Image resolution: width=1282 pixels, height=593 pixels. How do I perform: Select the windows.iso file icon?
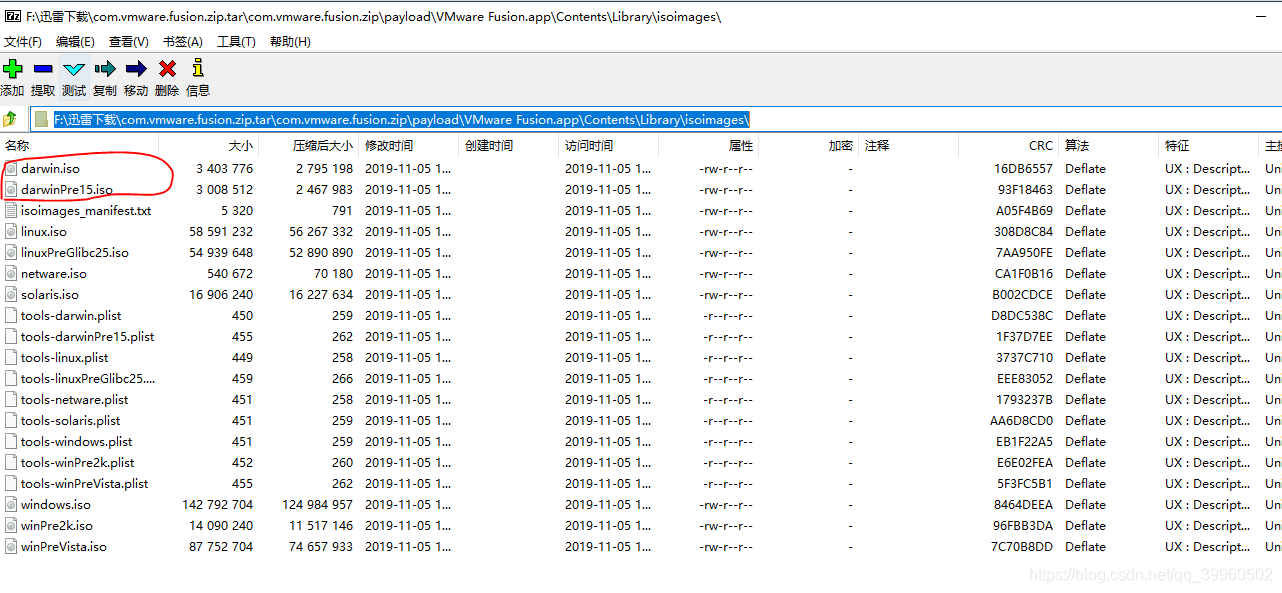pyautogui.click(x=11, y=504)
